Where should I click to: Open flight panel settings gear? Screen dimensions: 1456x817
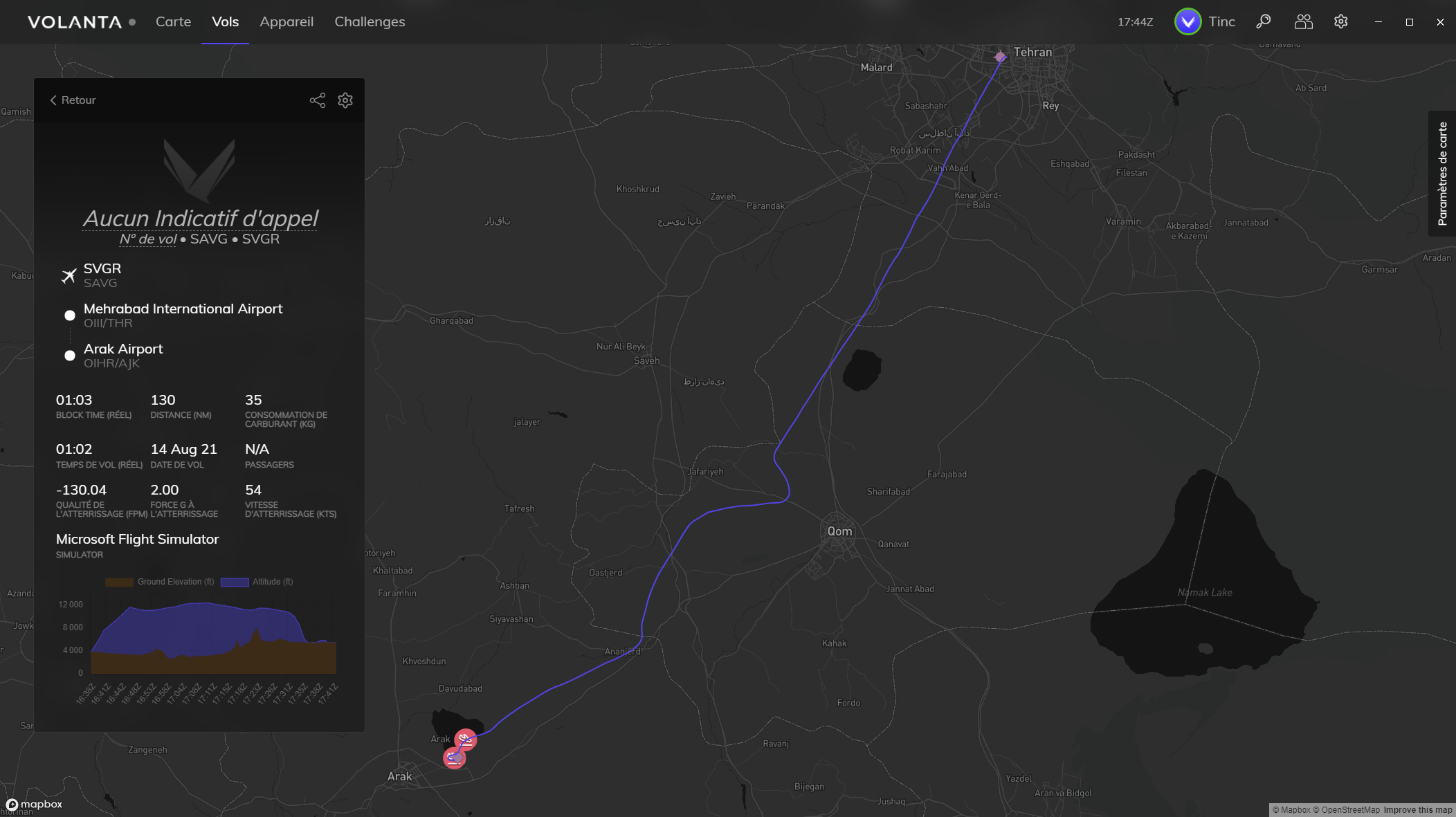click(345, 100)
